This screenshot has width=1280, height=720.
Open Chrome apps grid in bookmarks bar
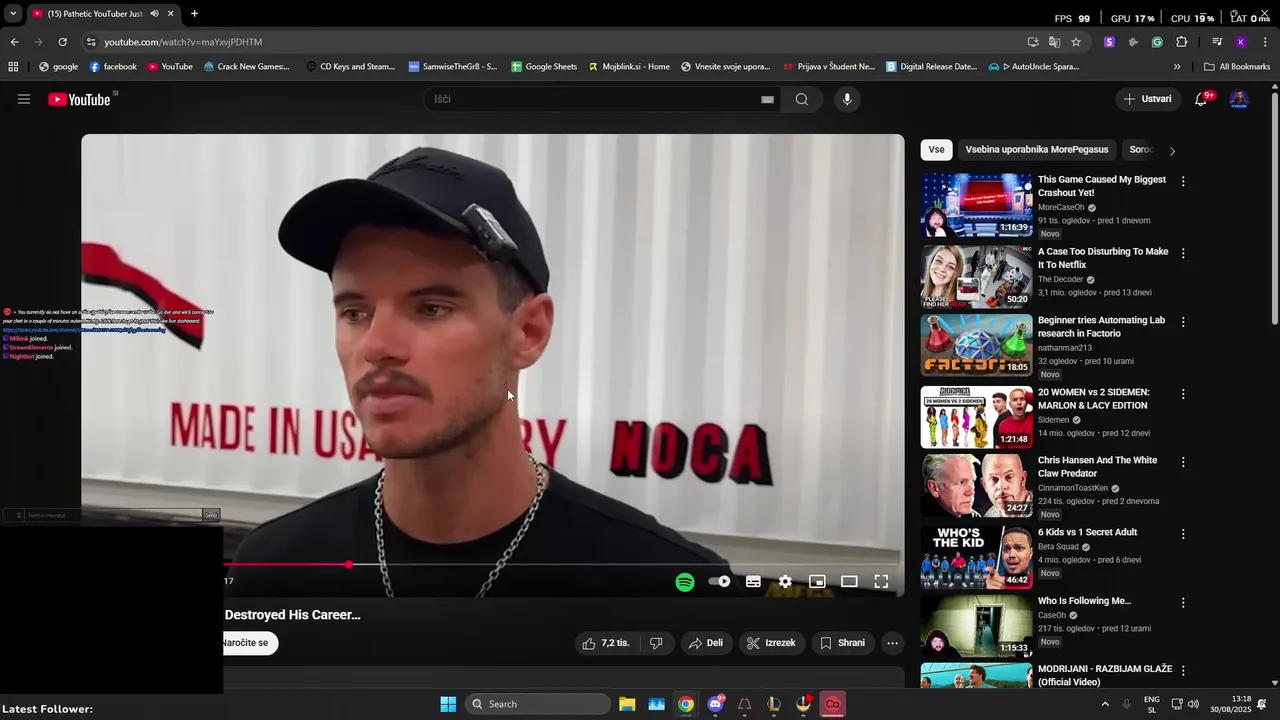13,67
